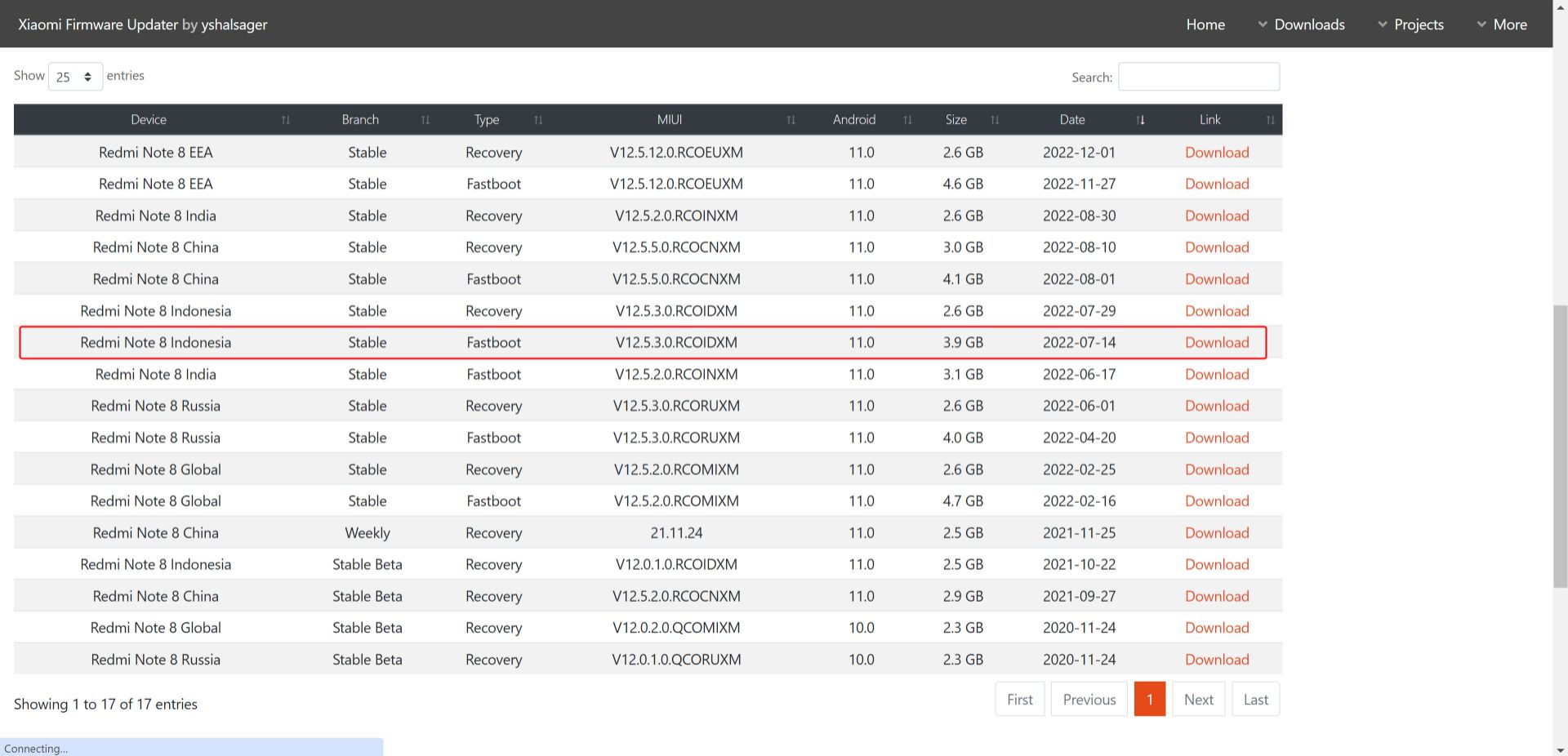1568x756 pixels.
Task: Download Redmi Note 8 India Recovery 2022-08-30
Action: [1217, 216]
